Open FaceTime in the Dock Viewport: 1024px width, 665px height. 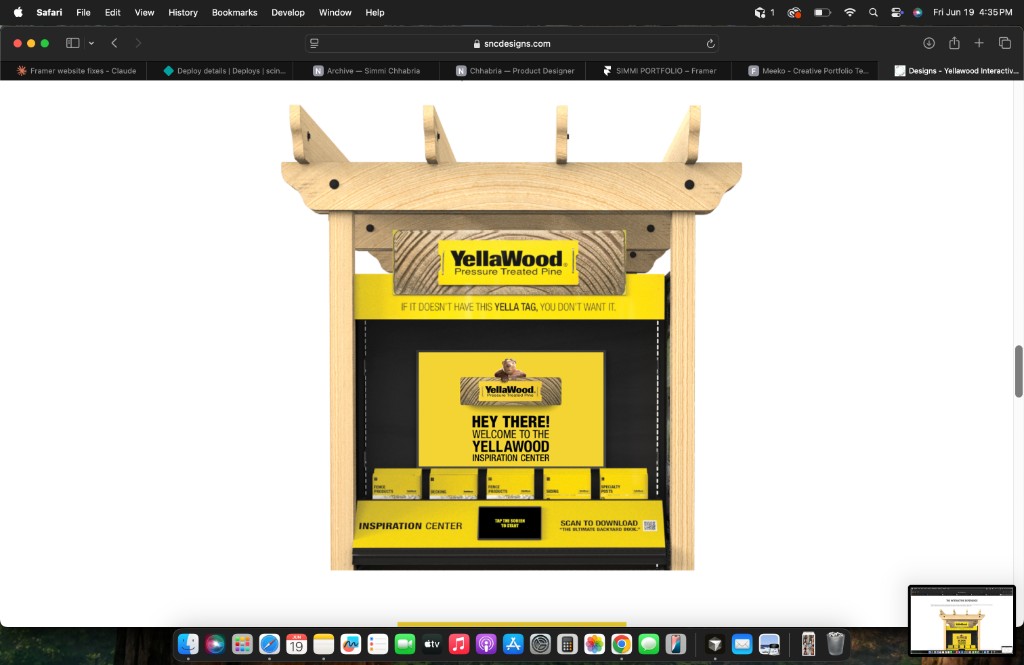[x=405, y=644]
